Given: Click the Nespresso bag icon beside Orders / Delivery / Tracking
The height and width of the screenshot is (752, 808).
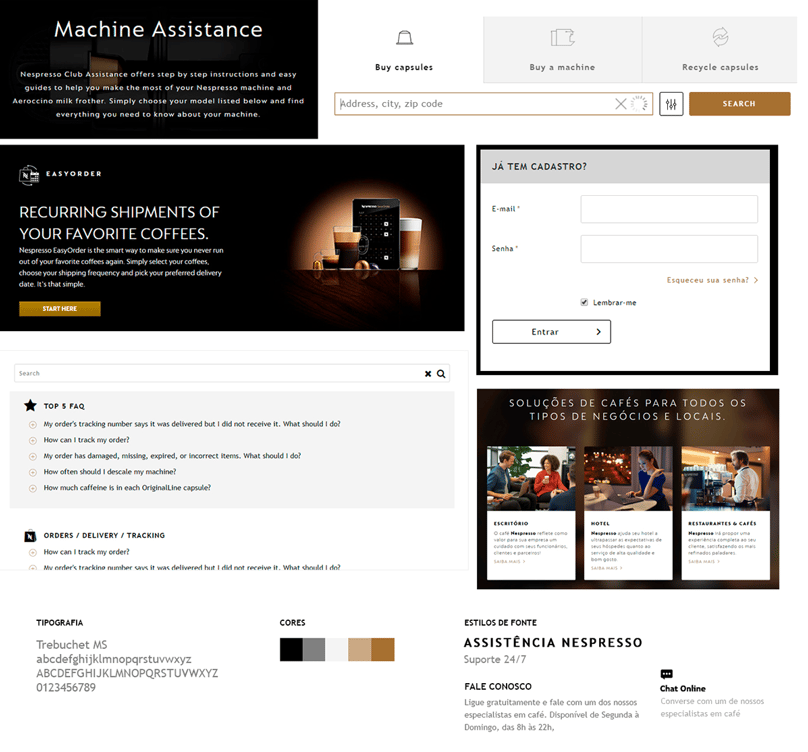Looking at the screenshot, I should (x=30, y=536).
